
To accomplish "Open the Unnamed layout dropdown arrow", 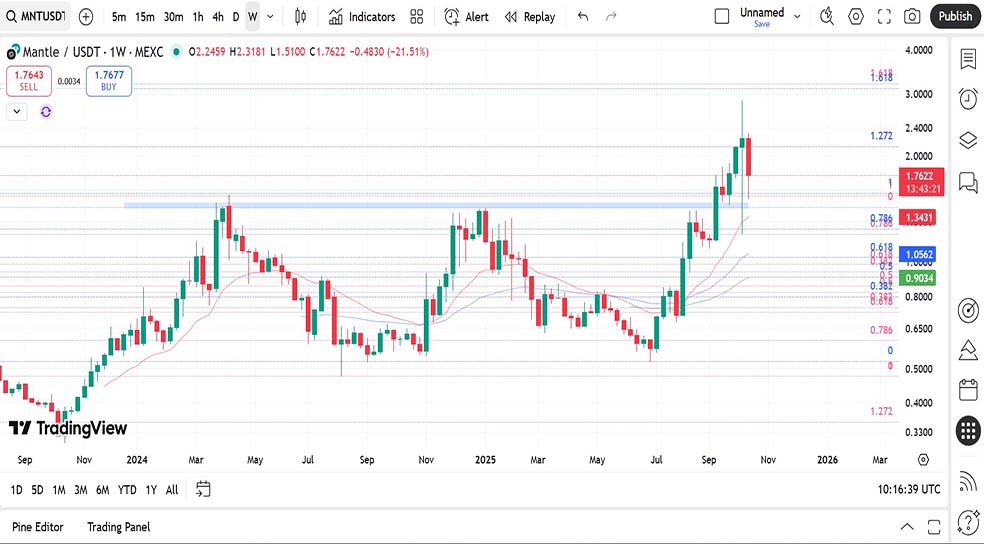I will point(797,15).
